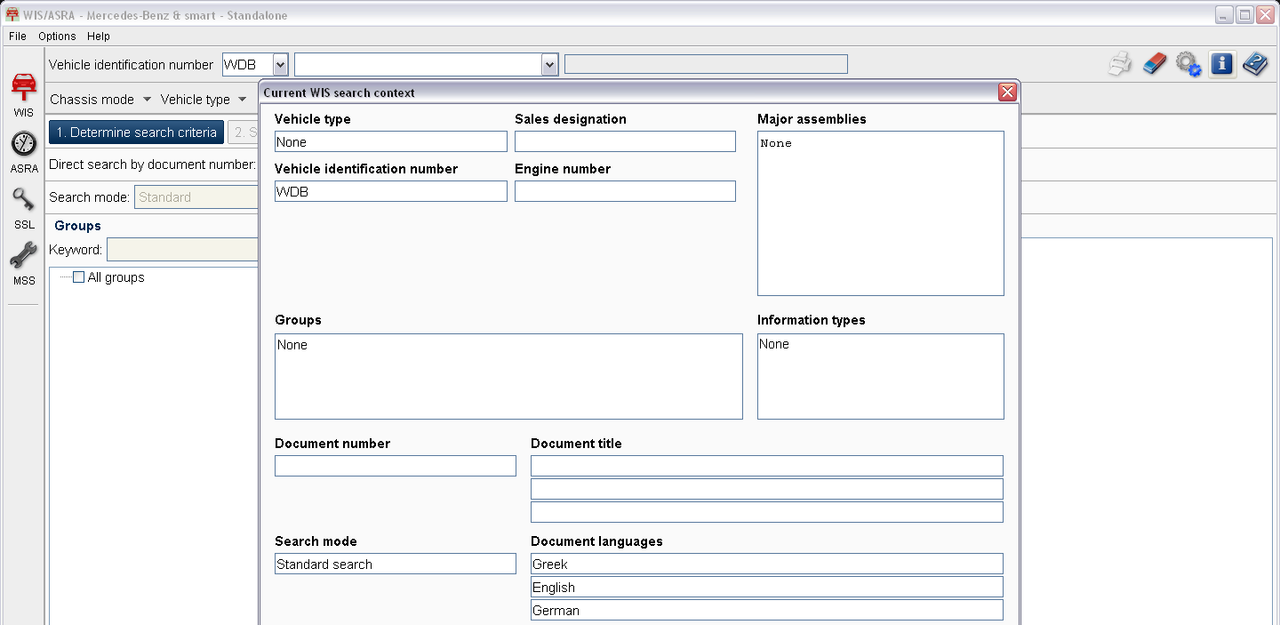Minimize the WIS/ASRA window
The height and width of the screenshot is (625, 1280).
click(1225, 15)
